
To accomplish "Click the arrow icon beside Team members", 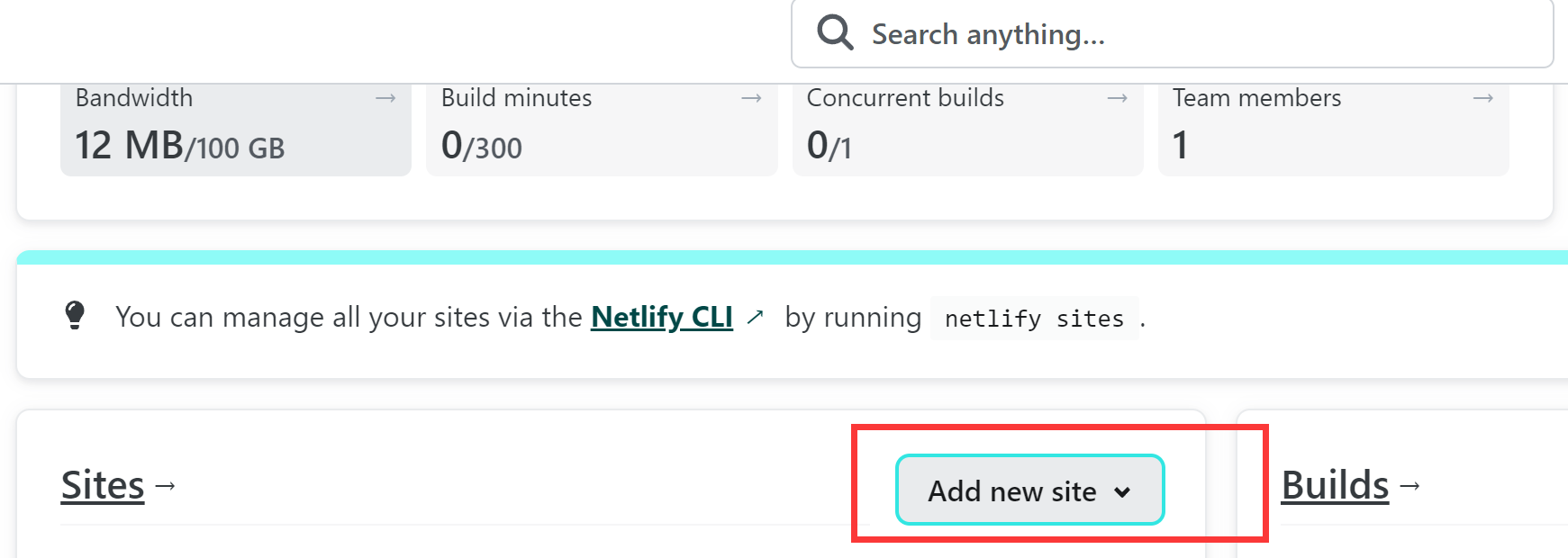I will point(1482,98).
